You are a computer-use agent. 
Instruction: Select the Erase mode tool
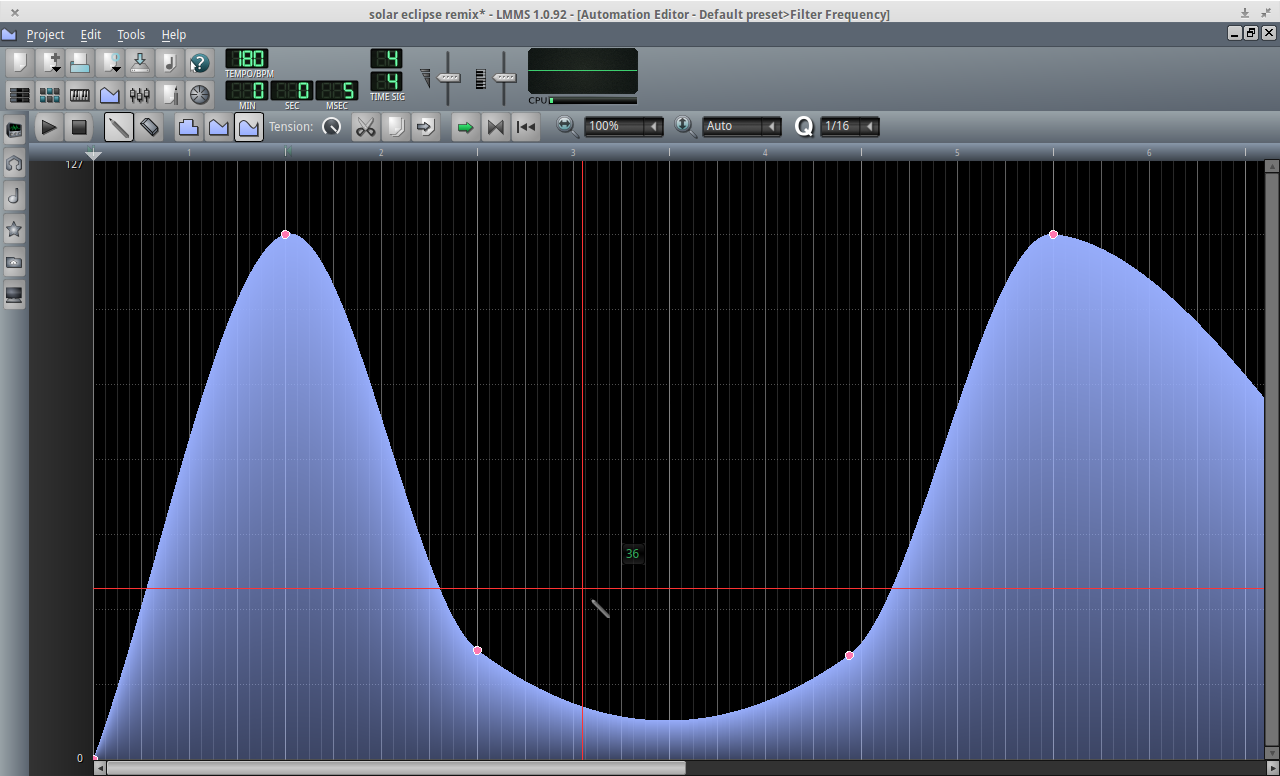[x=149, y=127]
